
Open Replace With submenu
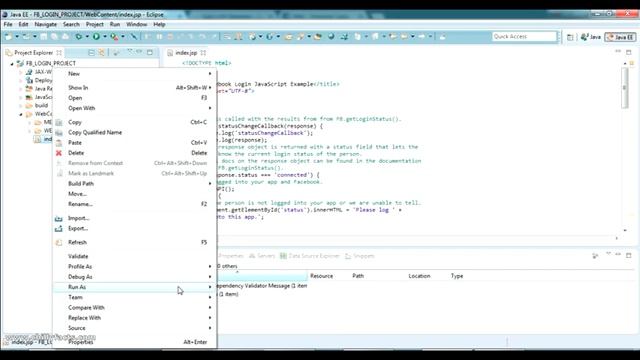click(135, 318)
